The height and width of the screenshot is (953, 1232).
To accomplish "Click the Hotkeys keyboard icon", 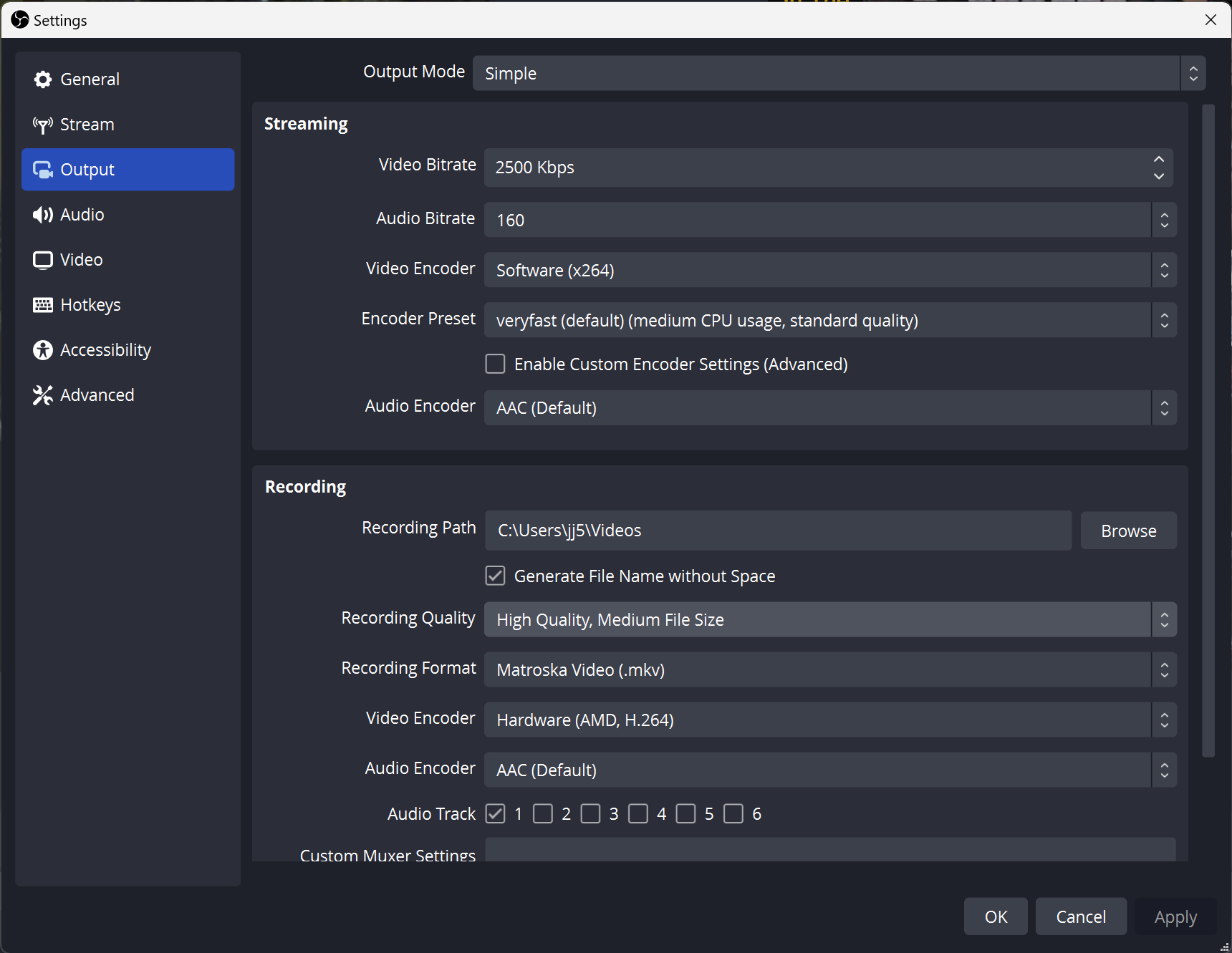I will tap(43, 305).
